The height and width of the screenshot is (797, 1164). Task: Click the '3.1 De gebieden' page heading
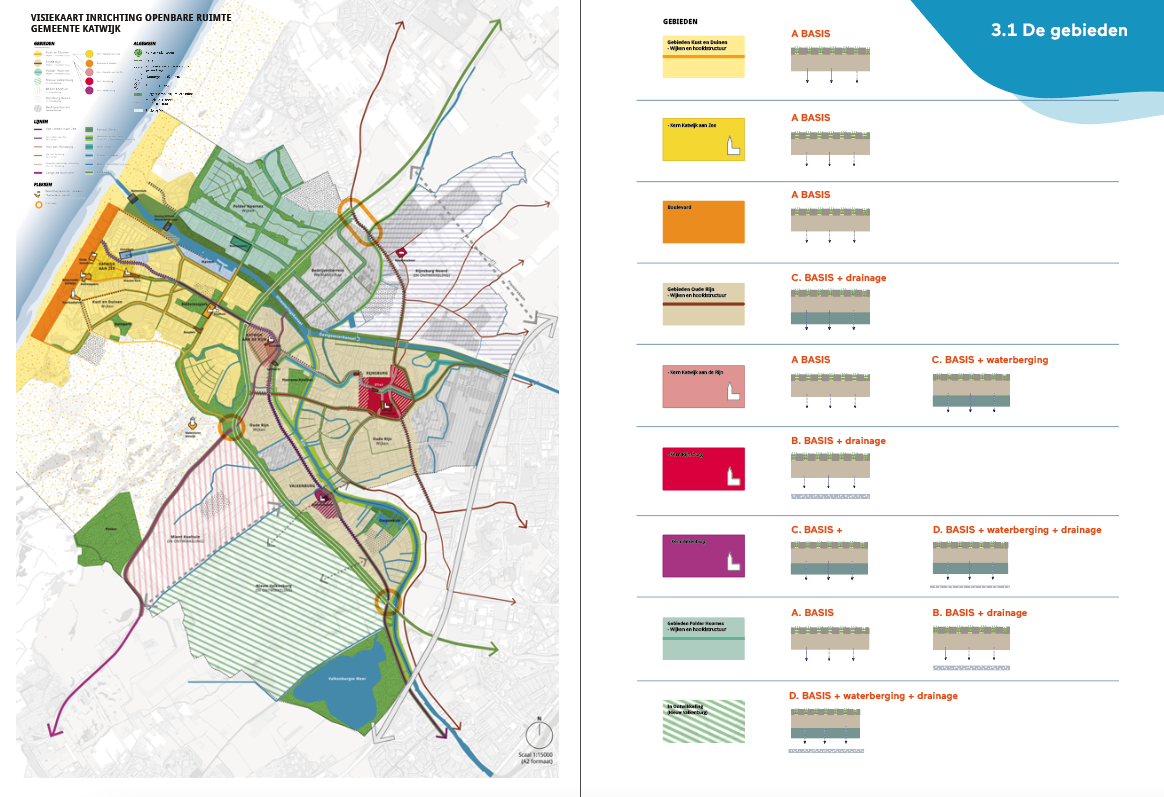[1059, 30]
